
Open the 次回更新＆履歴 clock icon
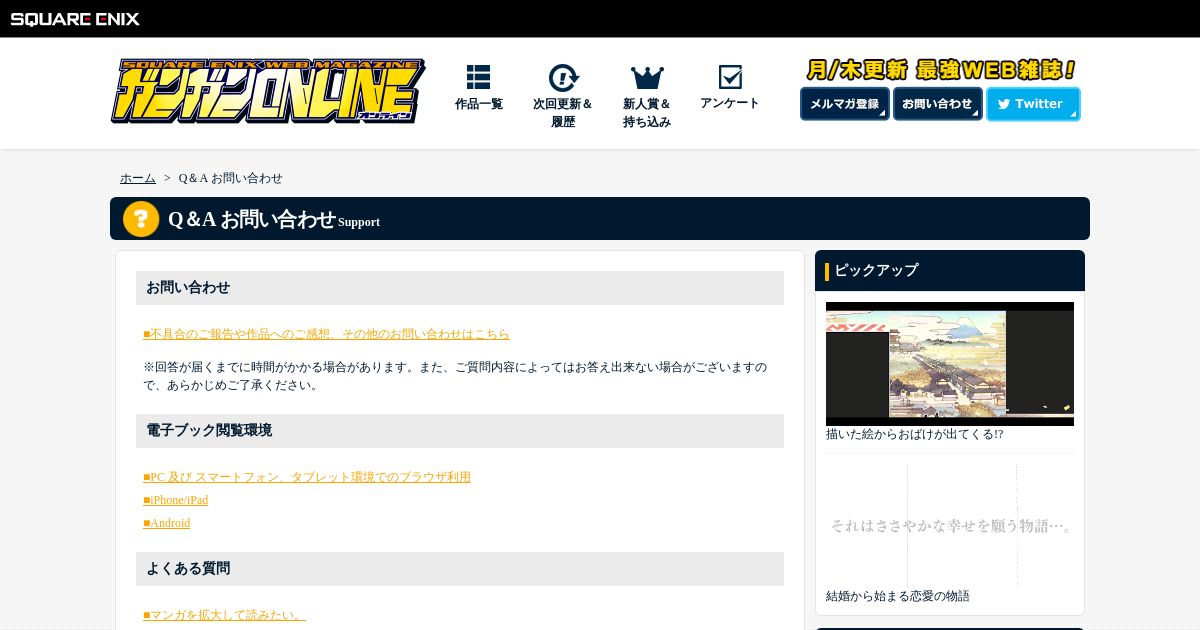[563, 78]
